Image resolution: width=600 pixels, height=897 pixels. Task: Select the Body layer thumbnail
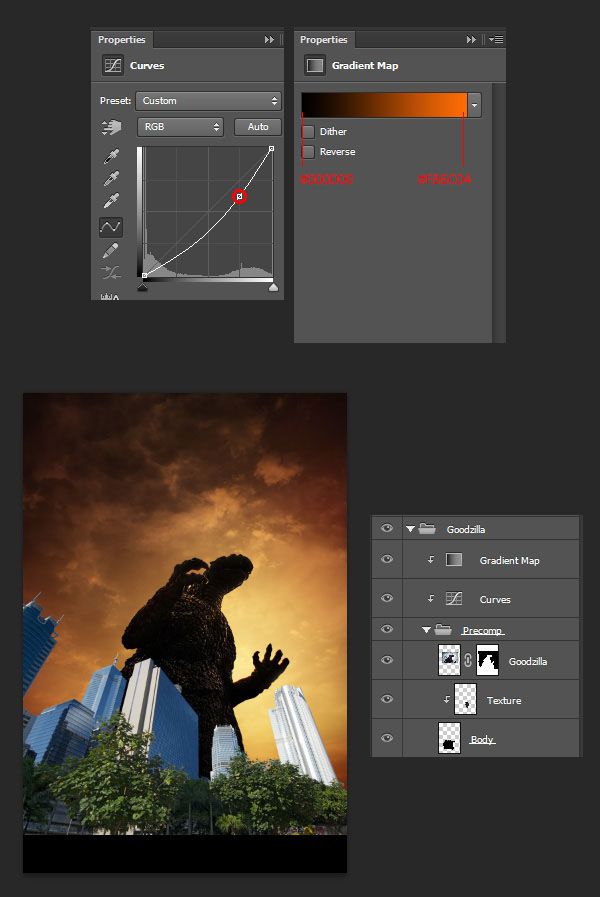coord(449,738)
